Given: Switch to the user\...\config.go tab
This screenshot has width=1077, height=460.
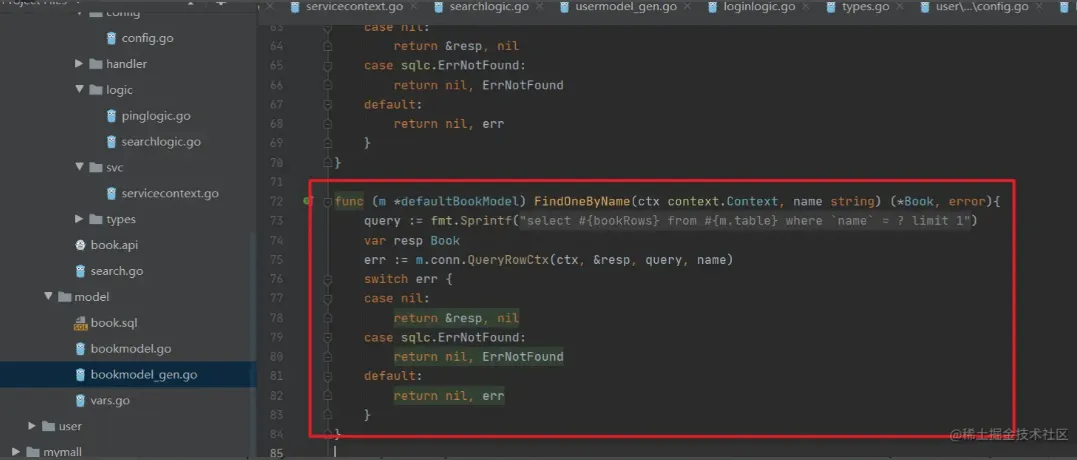Looking at the screenshot, I should (984, 7).
